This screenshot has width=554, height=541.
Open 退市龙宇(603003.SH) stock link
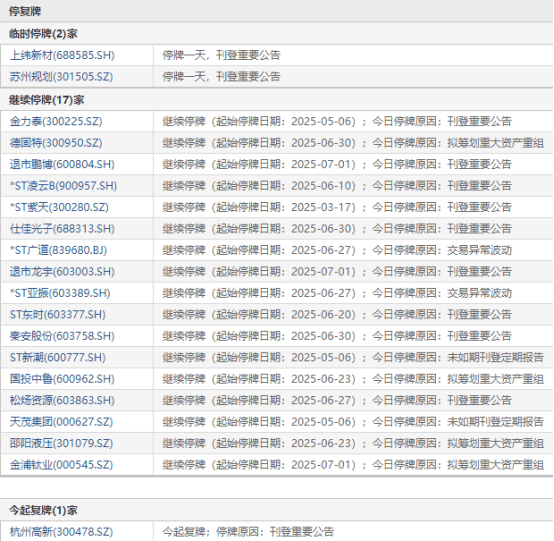coord(62,272)
